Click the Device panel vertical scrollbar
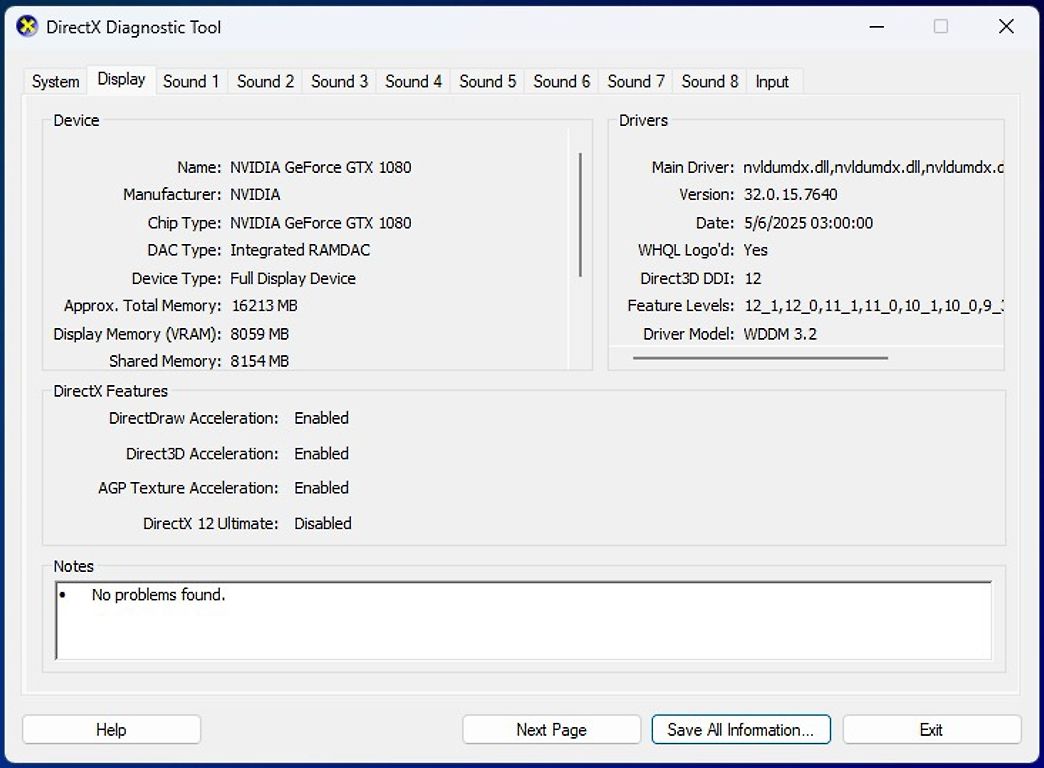1044x768 pixels. pos(581,214)
